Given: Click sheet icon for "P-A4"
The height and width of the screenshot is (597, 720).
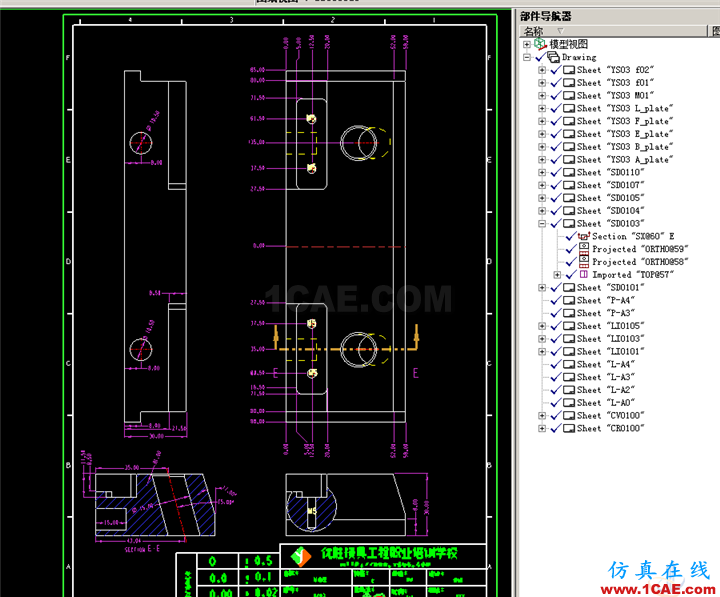Looking at the screenshot, I should [569, 300].
